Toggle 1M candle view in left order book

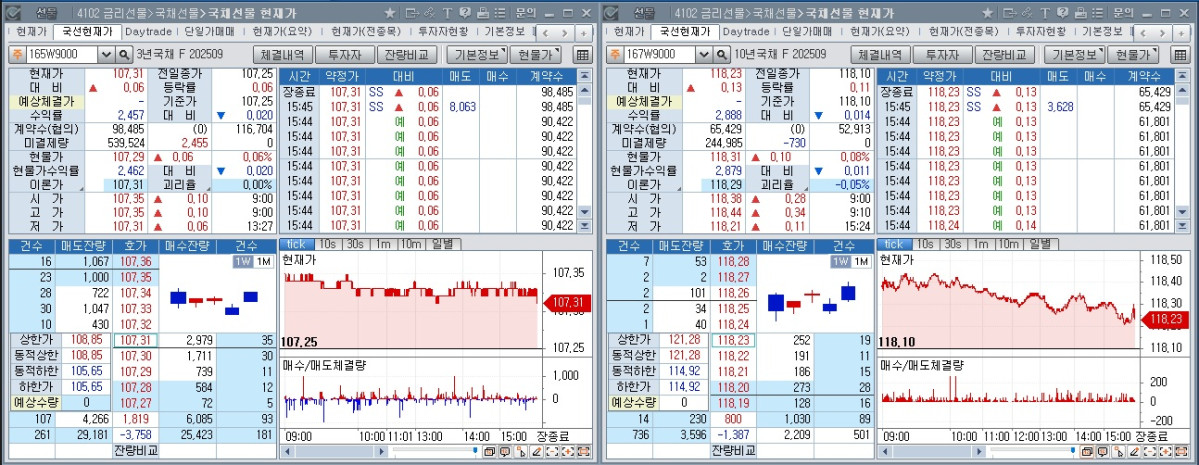(264, 262)
